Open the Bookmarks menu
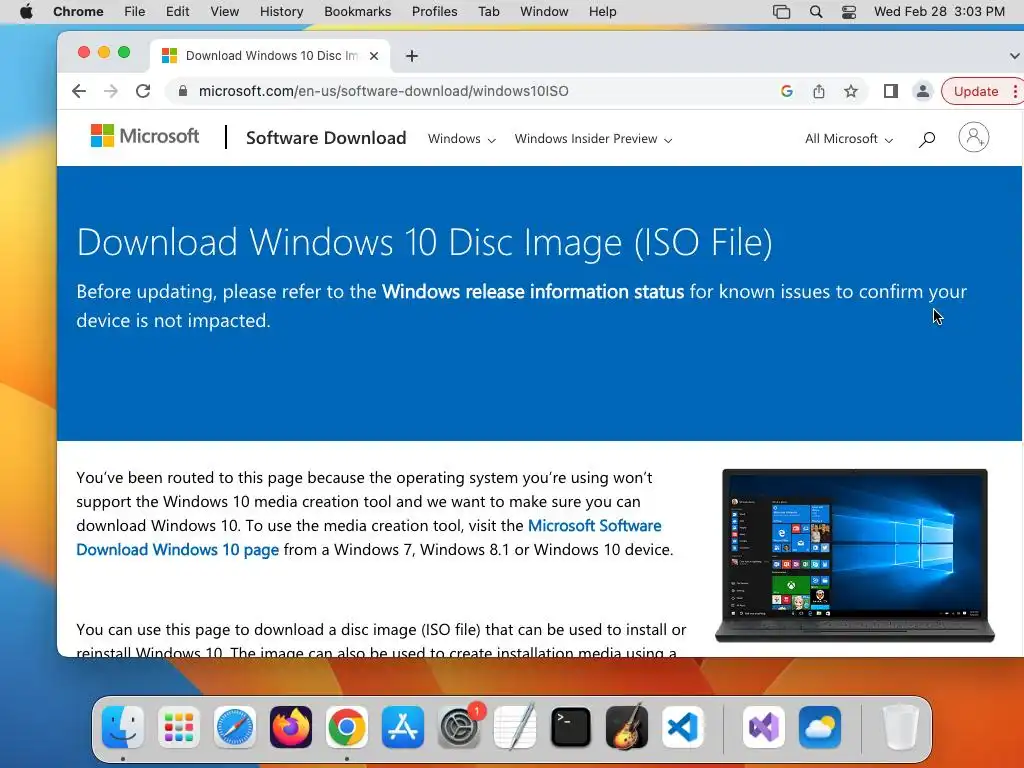This screenshot has width=1024, height=768. [357, 12]
